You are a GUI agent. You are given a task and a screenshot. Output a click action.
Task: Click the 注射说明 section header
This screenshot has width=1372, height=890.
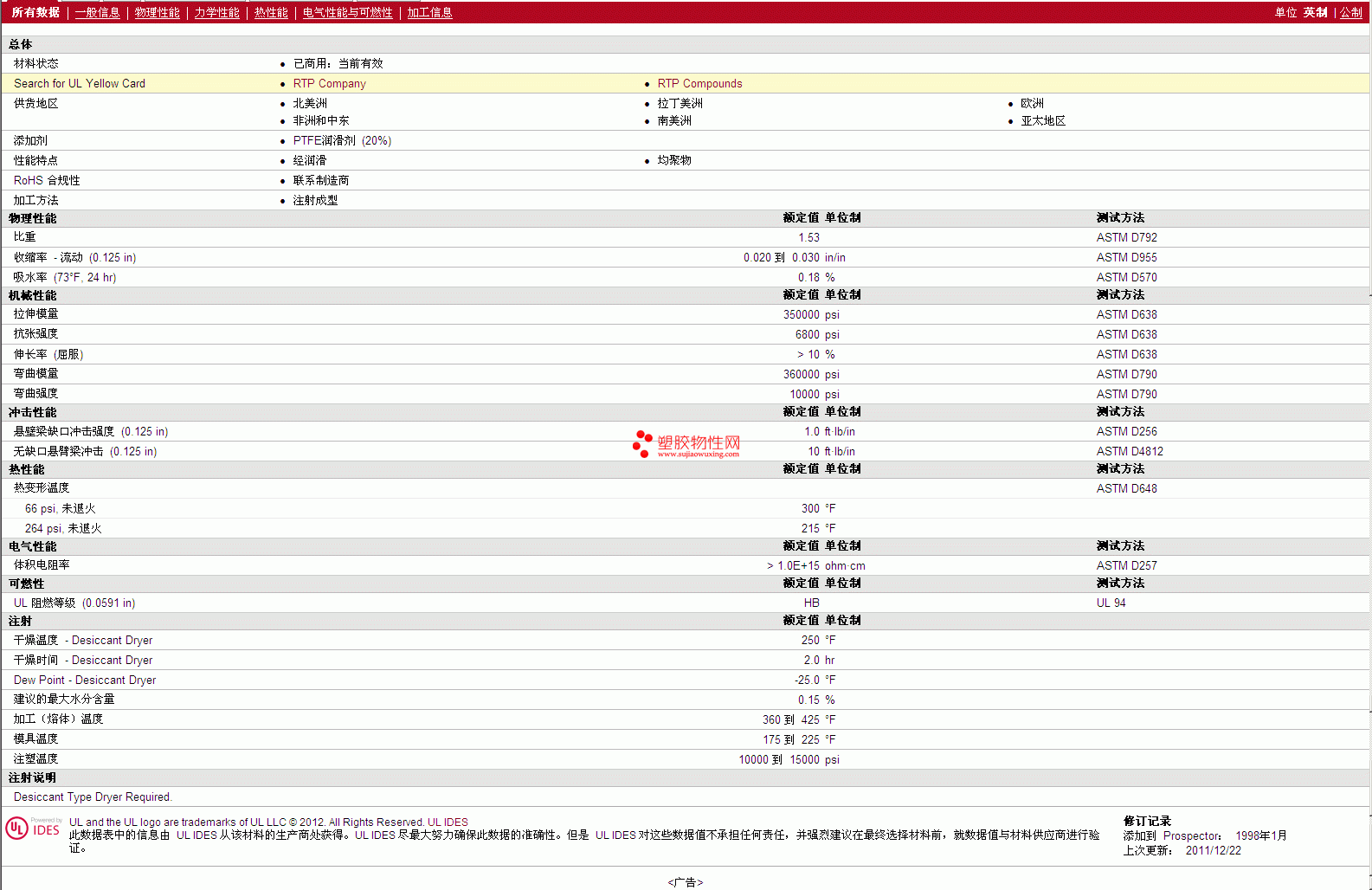32,777
